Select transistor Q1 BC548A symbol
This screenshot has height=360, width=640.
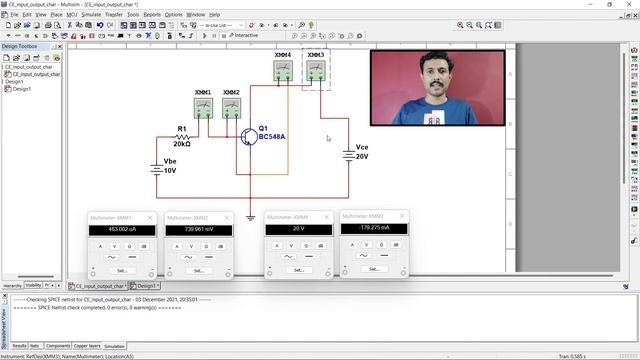point(249,137)
